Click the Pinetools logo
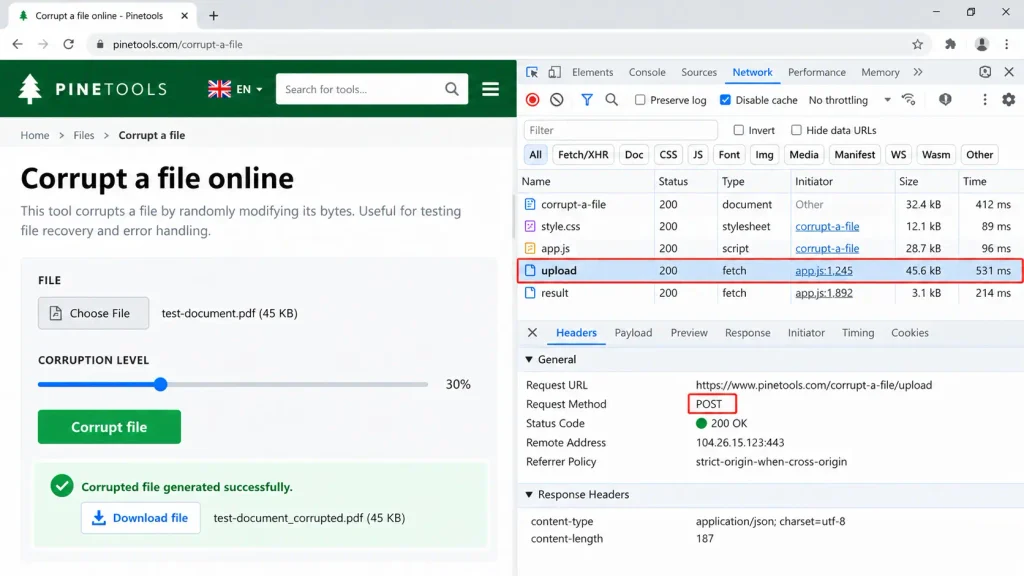 point(93,89)
